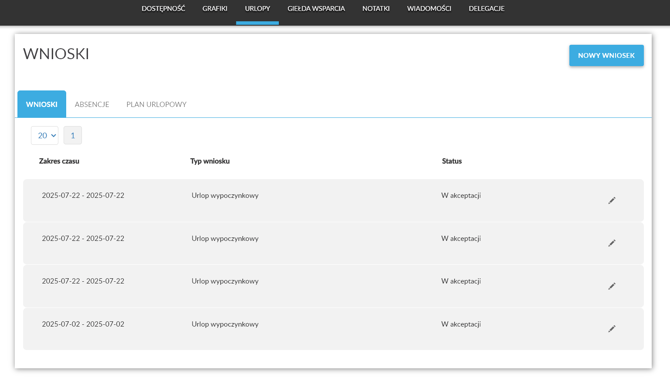The width and height of the screenshot is (670, 377).
Task: Open DOSTĘPNOŚĆ in top navigation
Action: pos(163,9)
